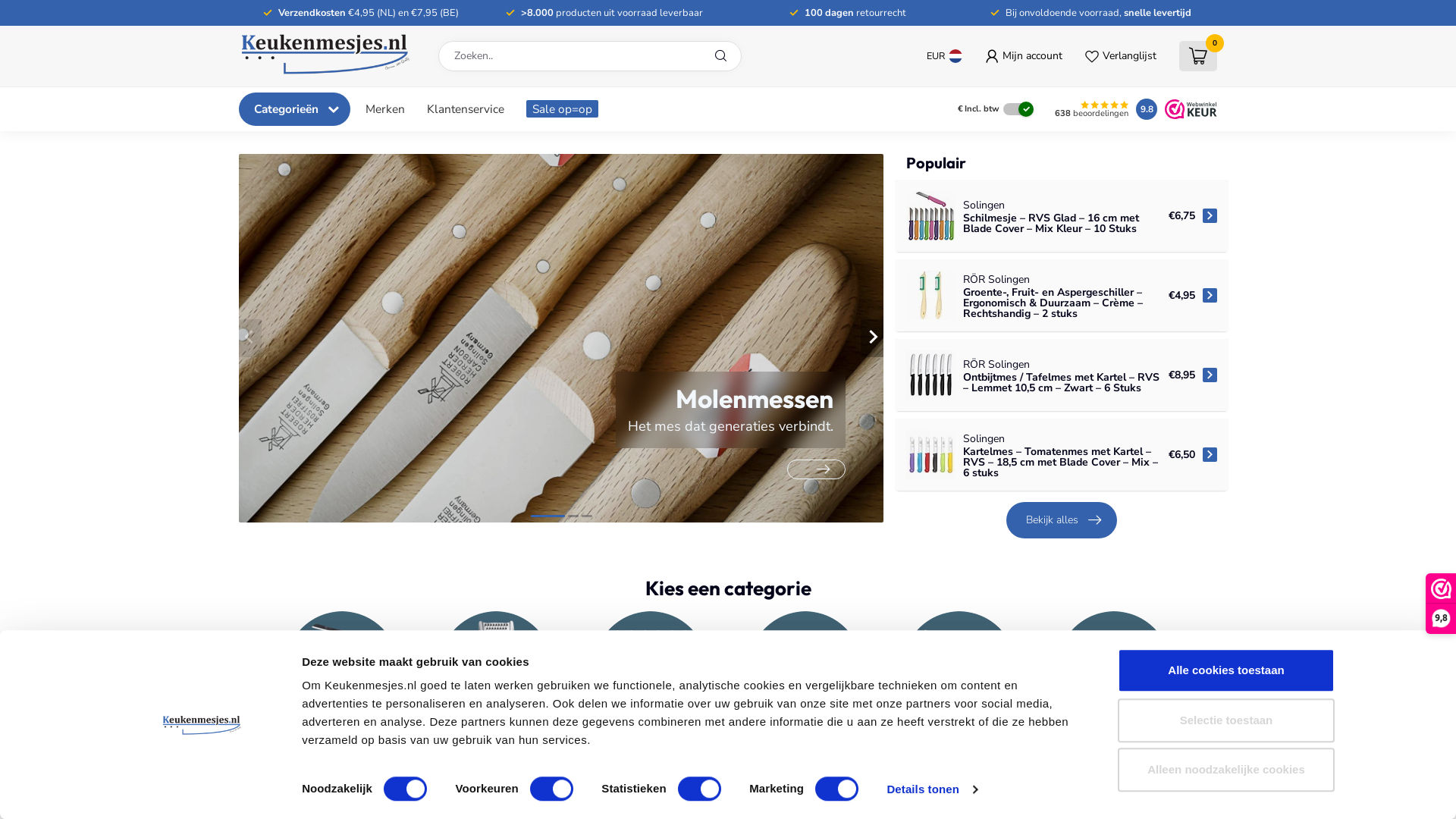The image size is (1456, 819).
Task: Expand Details tonen in cookie banner
Action: pos(931,789)
